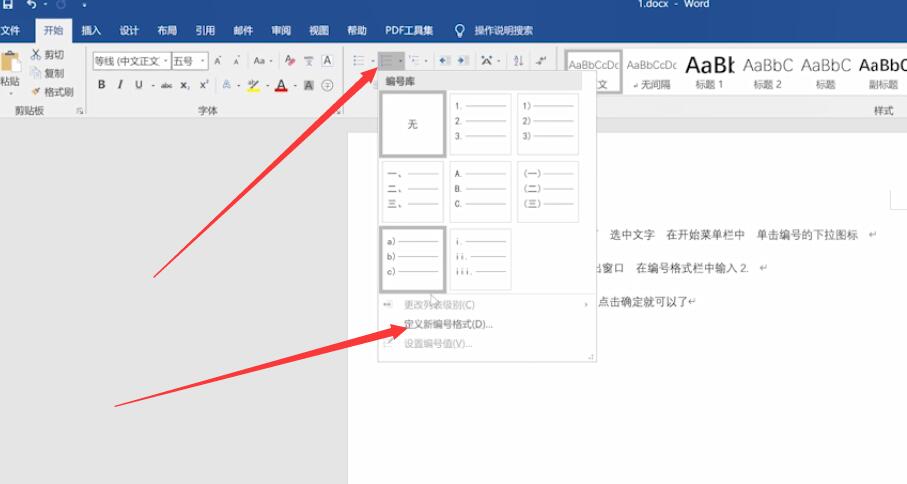Switch to the 审阅 (Review) tab
The width and height of the screenshot is (907, 484).
coord(281,31)
